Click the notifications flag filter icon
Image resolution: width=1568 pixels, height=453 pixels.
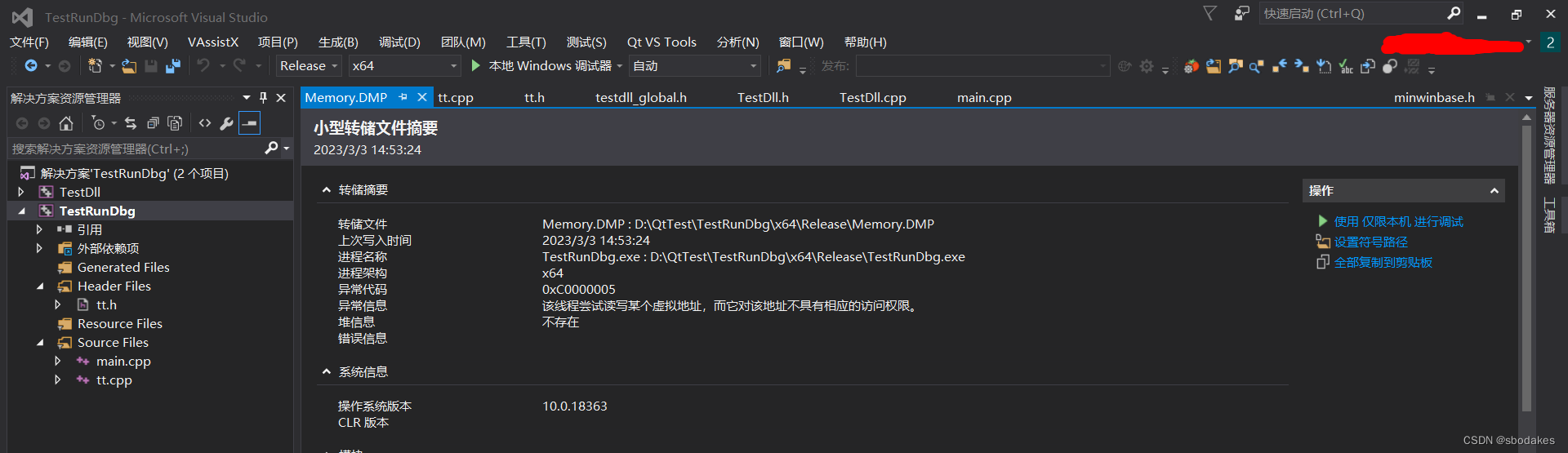pyautogui.click(x=1210, y=13)
